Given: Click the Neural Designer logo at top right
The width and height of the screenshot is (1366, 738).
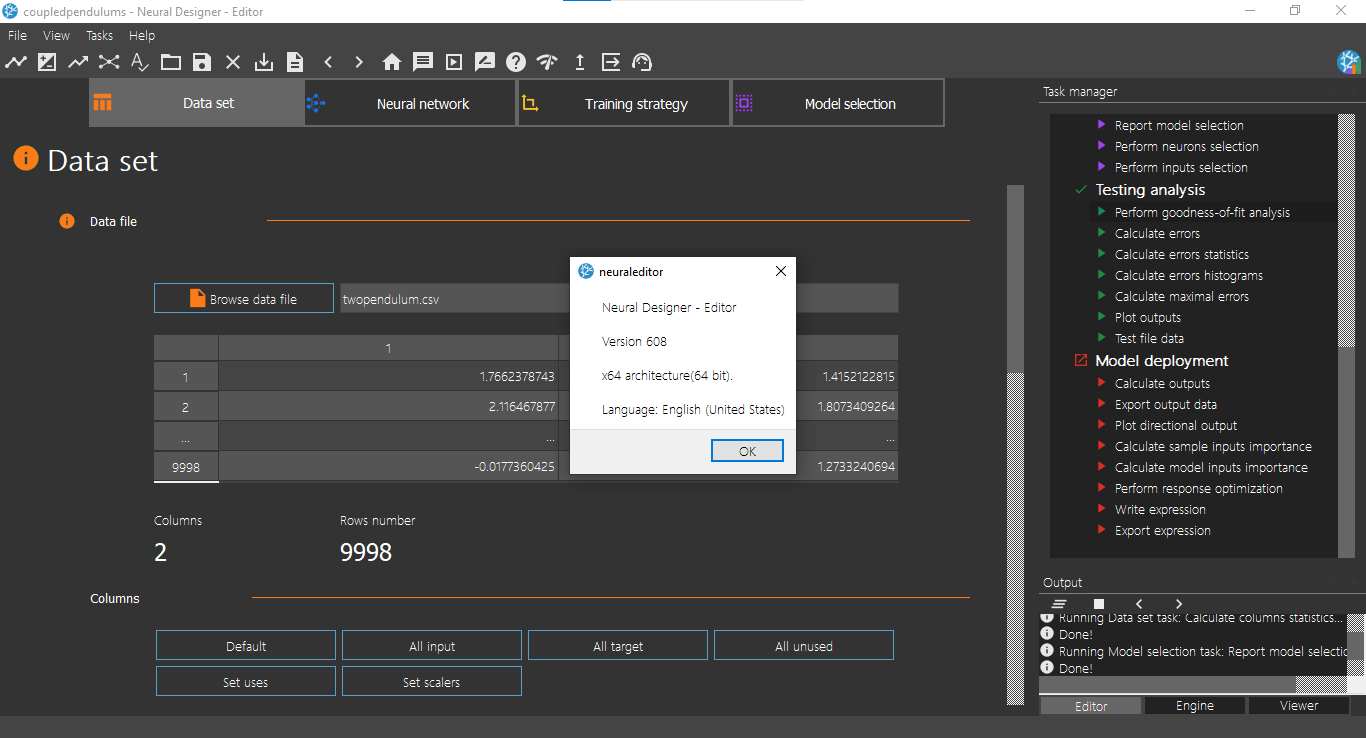Looking at the screenshot, I should (x=1349, y=62).
